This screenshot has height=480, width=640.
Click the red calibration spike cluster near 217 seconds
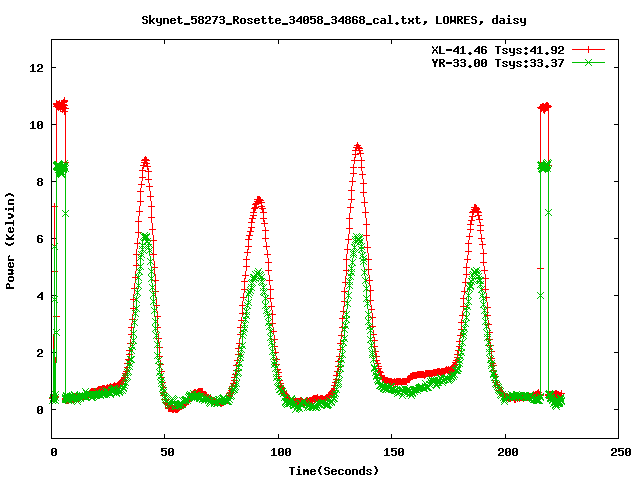click(544, 107)
